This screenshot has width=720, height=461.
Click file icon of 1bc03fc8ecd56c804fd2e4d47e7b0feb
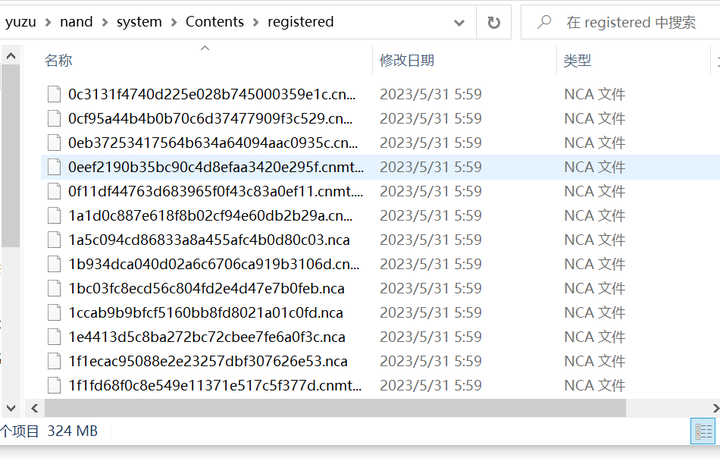pos(54,289)
